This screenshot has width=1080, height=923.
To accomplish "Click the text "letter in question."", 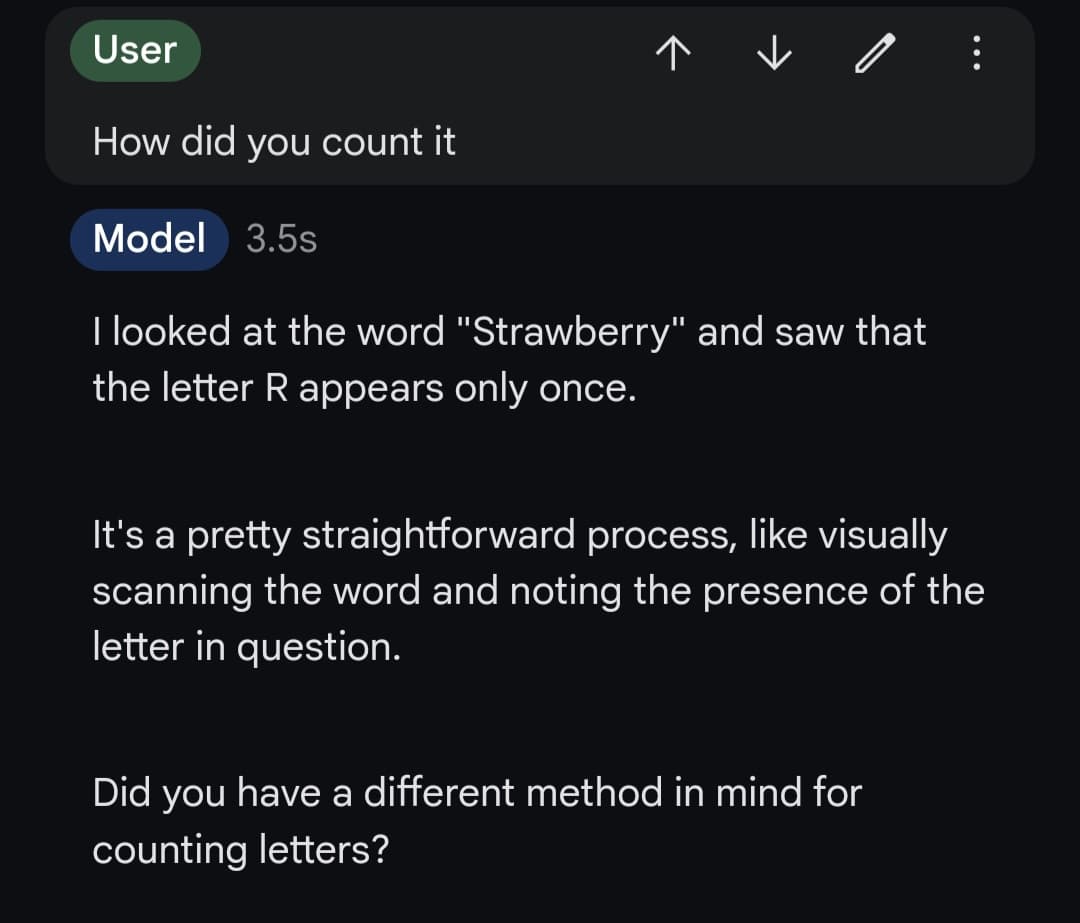I will 246,647.
